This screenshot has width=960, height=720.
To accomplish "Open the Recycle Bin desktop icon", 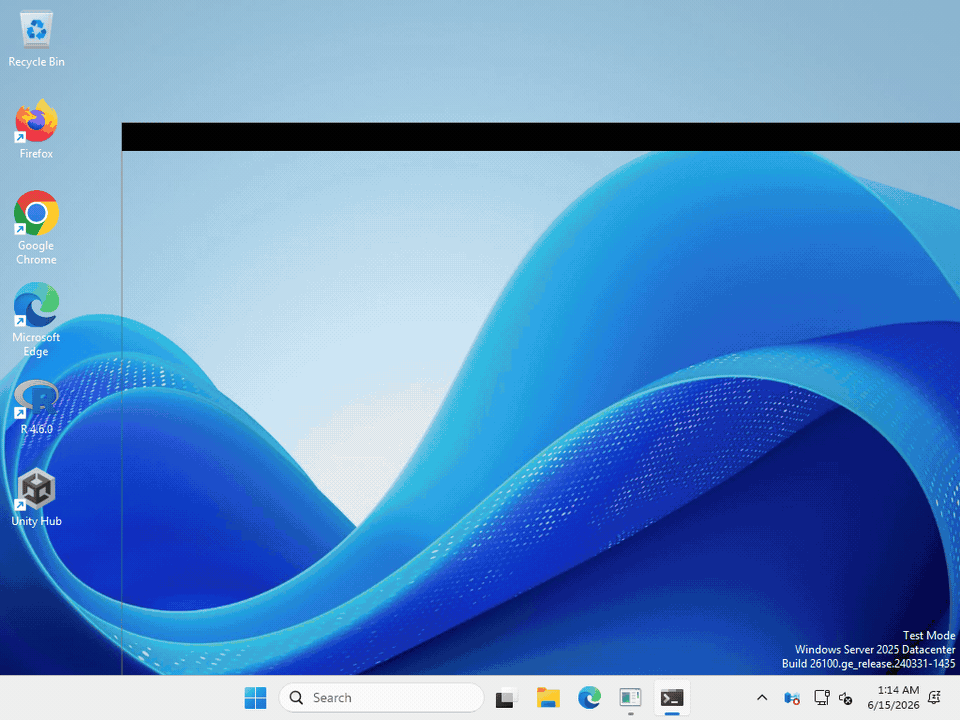I will 36,39.
